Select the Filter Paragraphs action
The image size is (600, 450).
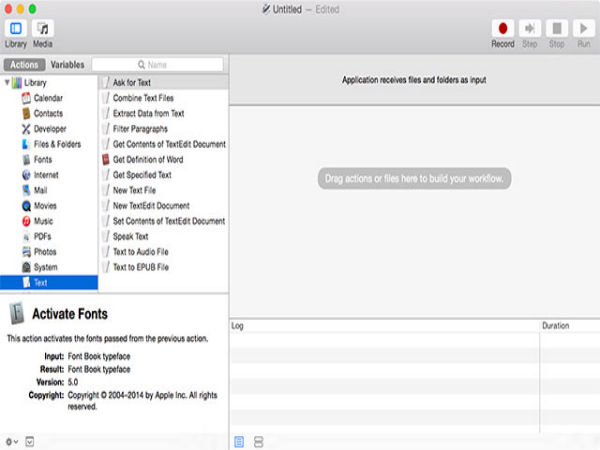click(x=164, y=129)
